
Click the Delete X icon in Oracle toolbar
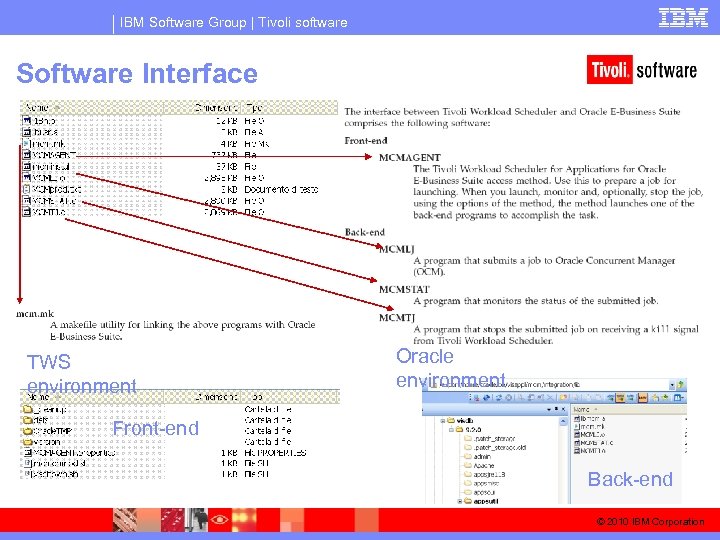coord(550,398)
